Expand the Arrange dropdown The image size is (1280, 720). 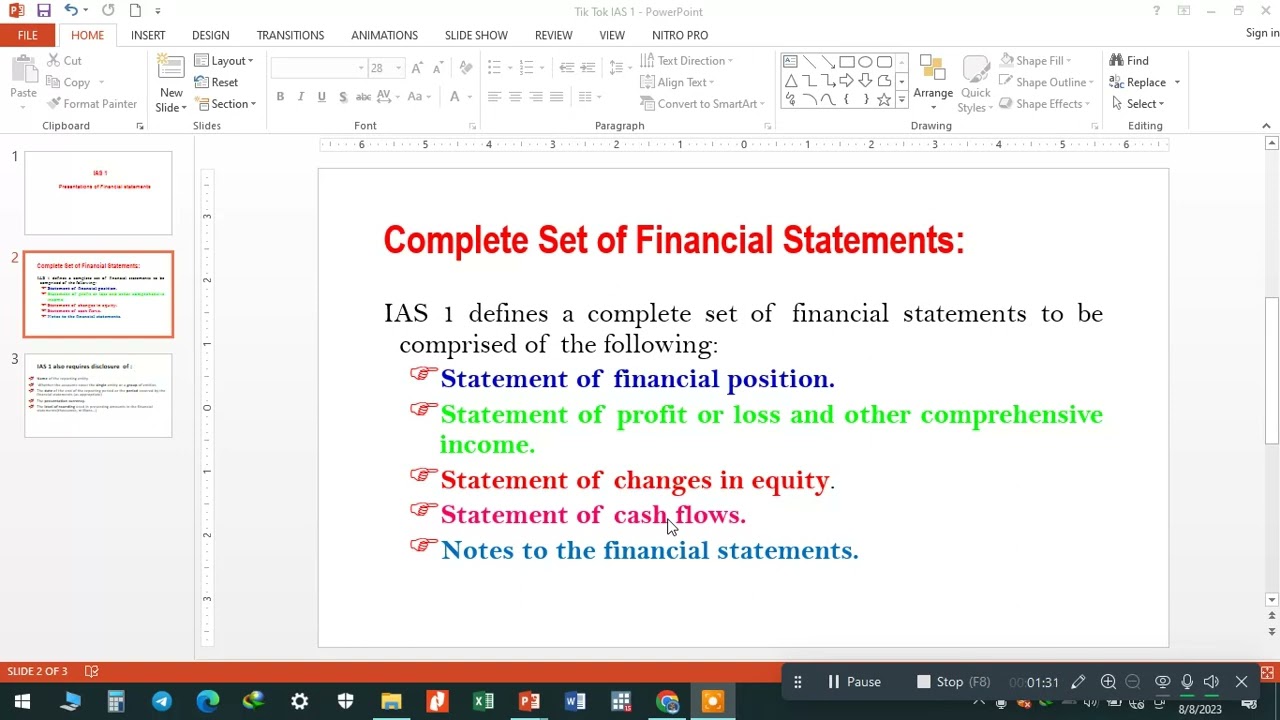point(933,83)
